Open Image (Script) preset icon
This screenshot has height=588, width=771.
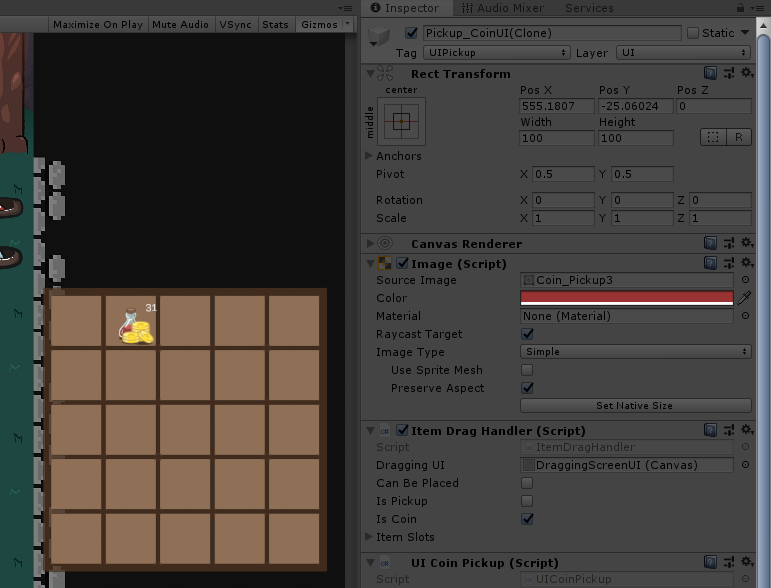[729, 263]
